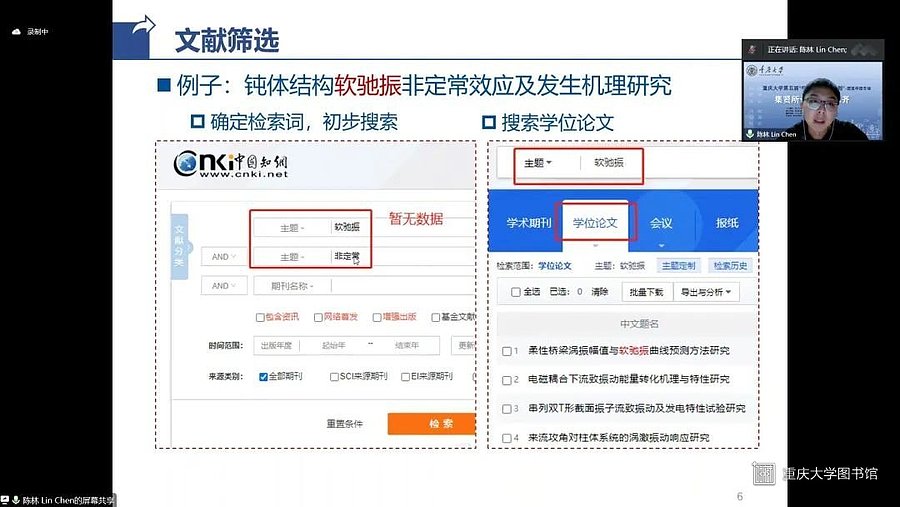This screenshot has width=900, height=507.
Task: Click the 正在讲话 speaker label bar
Action: tap(812, 49)
